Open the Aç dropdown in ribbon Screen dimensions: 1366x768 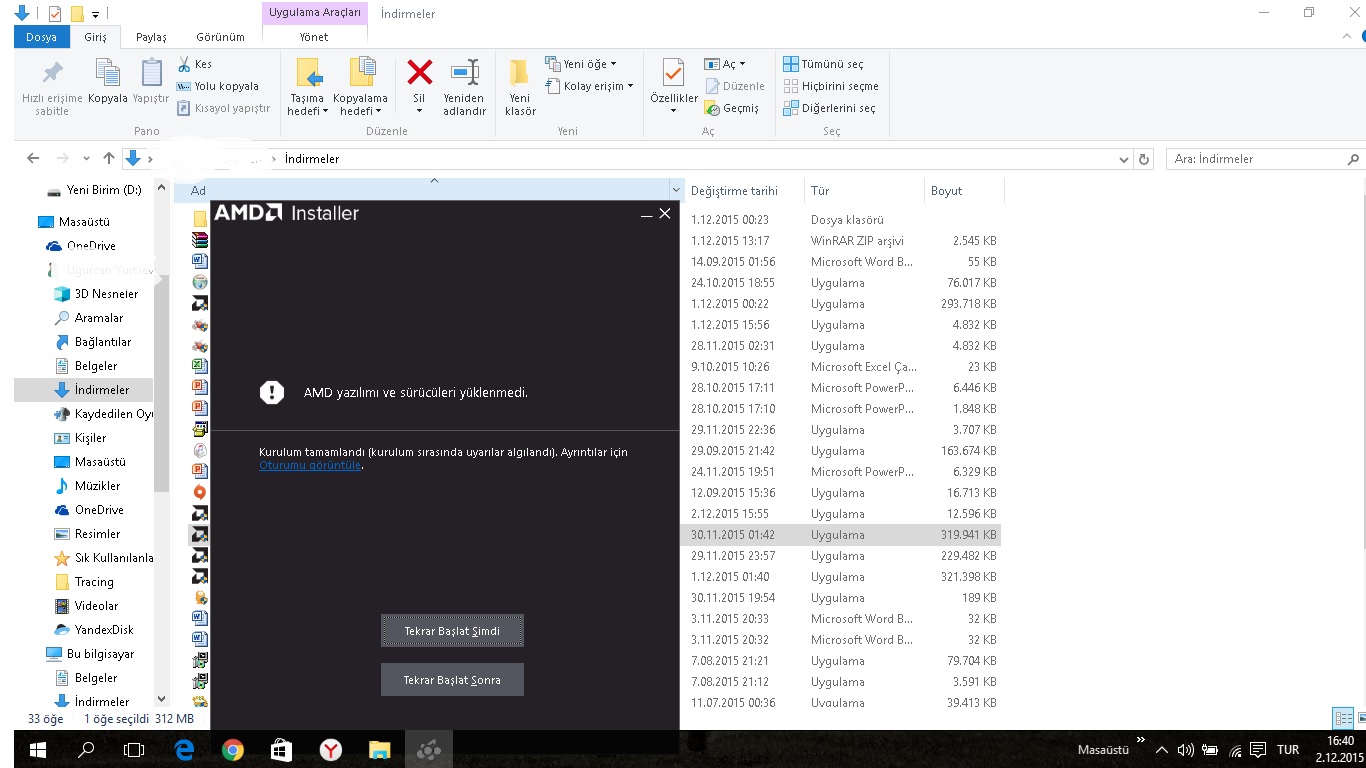point(725,64)
